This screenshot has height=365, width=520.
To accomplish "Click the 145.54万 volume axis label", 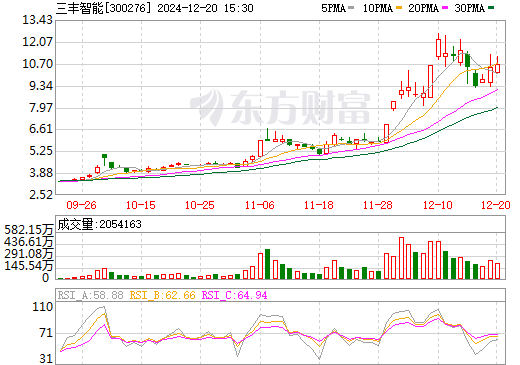I will click(x=29, y=266).
